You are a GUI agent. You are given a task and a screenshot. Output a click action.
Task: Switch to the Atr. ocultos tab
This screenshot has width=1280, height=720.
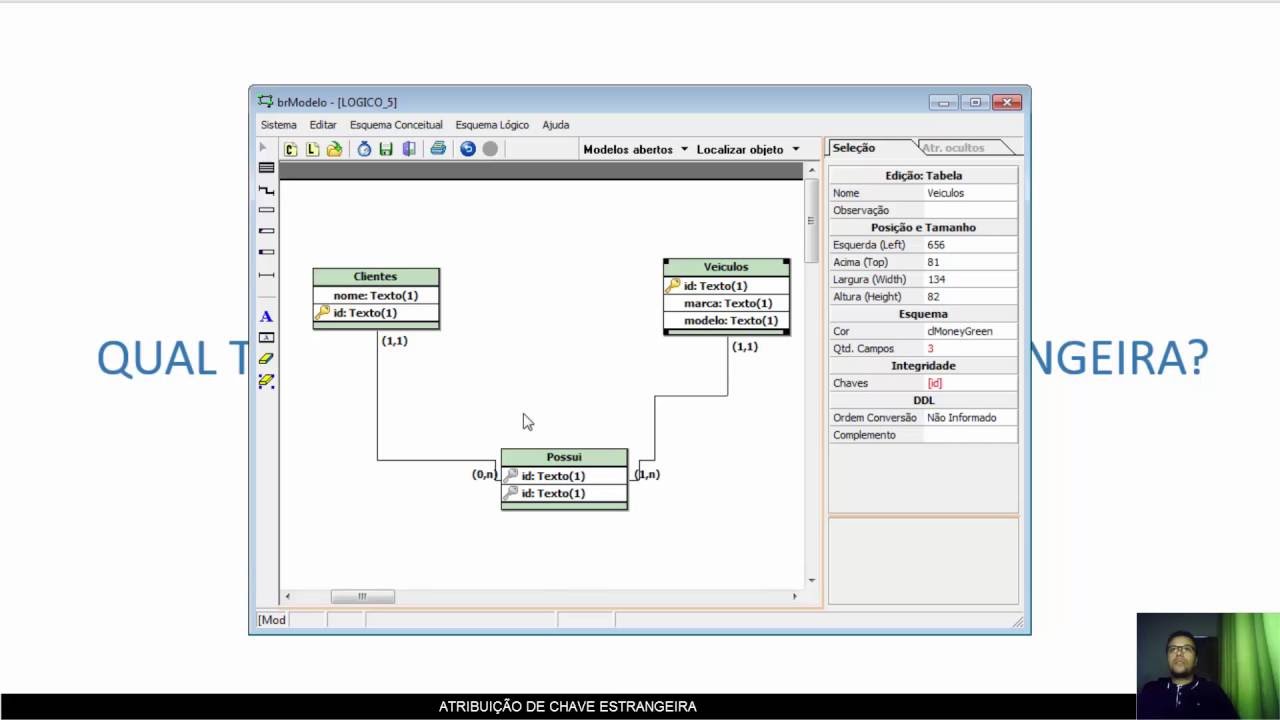[x=954, y=148]
